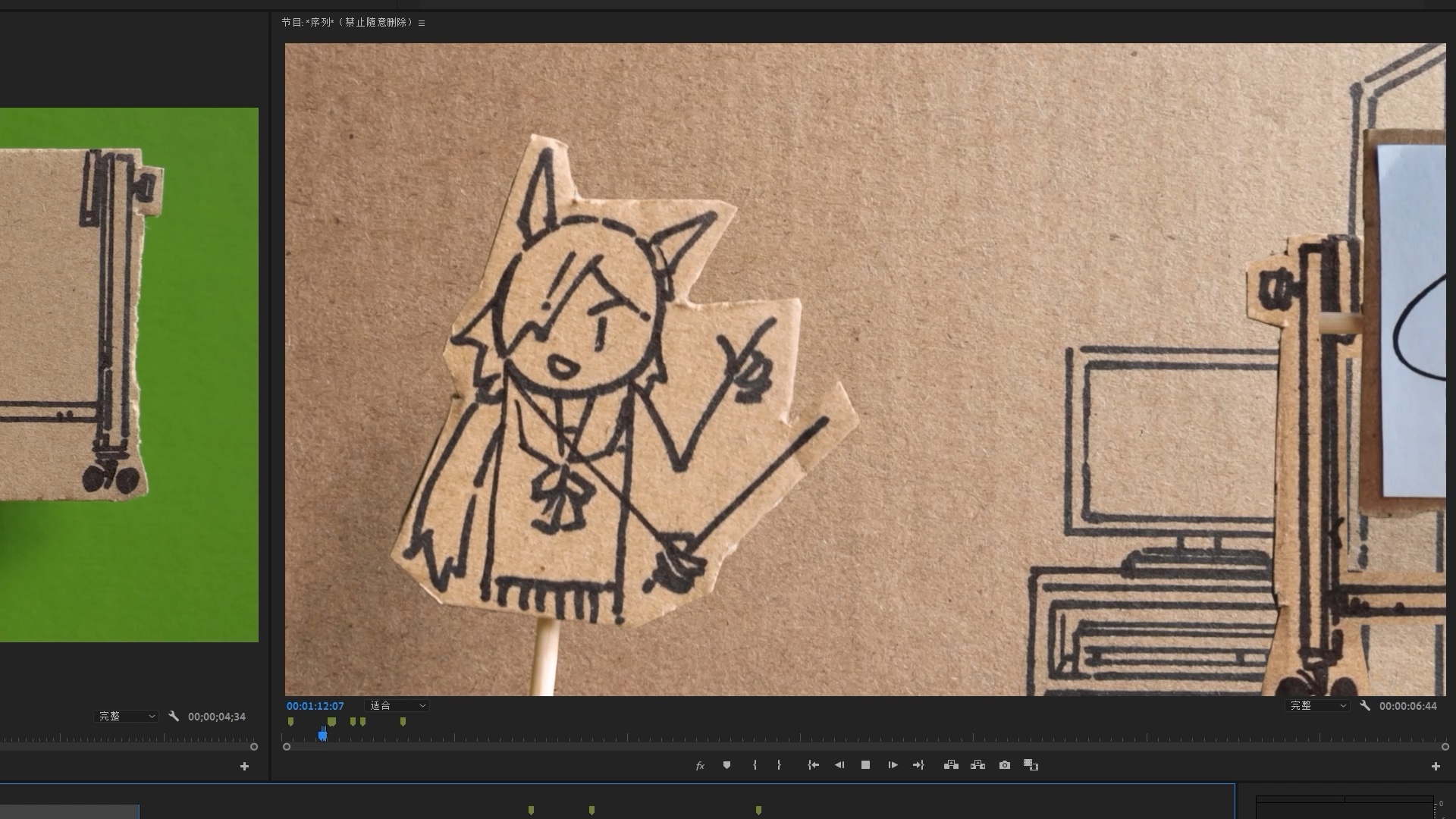Step forward one frame
1456x819 pixels.
click(893, 765)
